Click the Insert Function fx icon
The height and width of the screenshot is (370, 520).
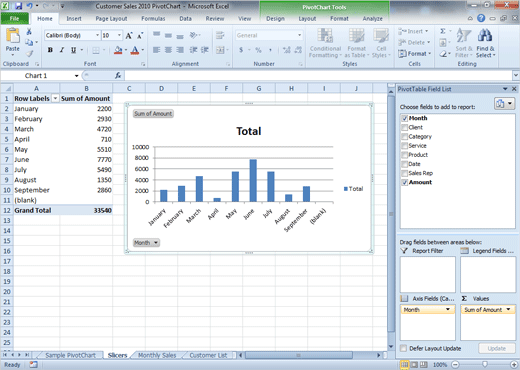click(118, 76)
